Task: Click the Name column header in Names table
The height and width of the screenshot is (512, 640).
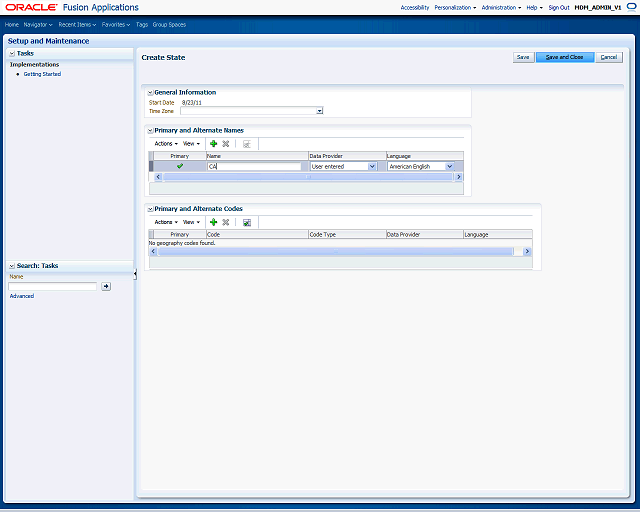Action: click(257, 156)
